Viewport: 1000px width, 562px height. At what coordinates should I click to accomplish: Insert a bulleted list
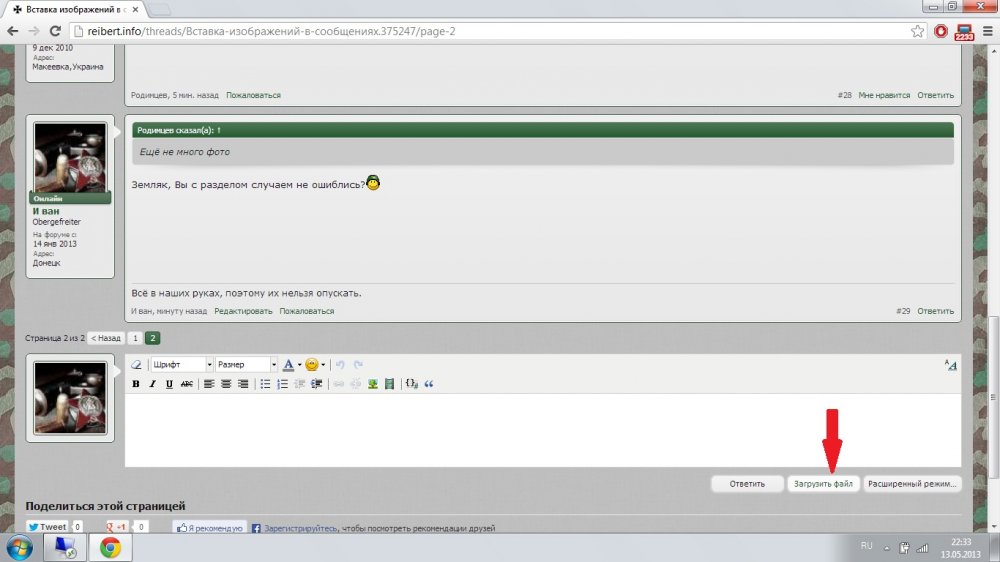[x=265, y=383]
